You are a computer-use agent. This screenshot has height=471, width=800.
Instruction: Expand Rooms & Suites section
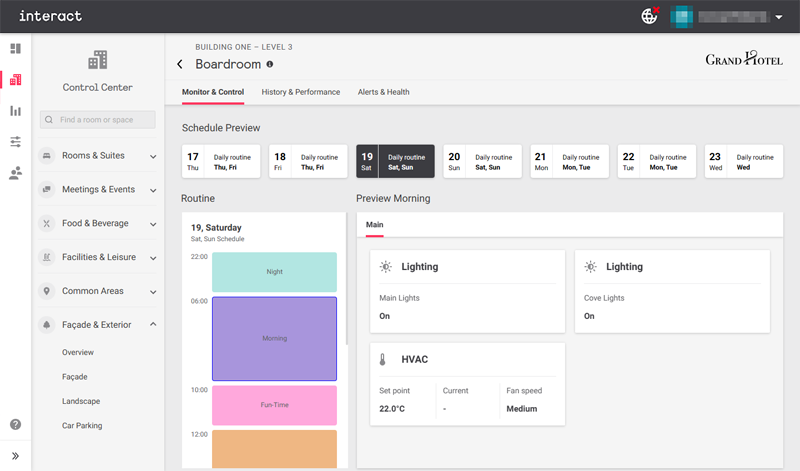tap(153, 156)
